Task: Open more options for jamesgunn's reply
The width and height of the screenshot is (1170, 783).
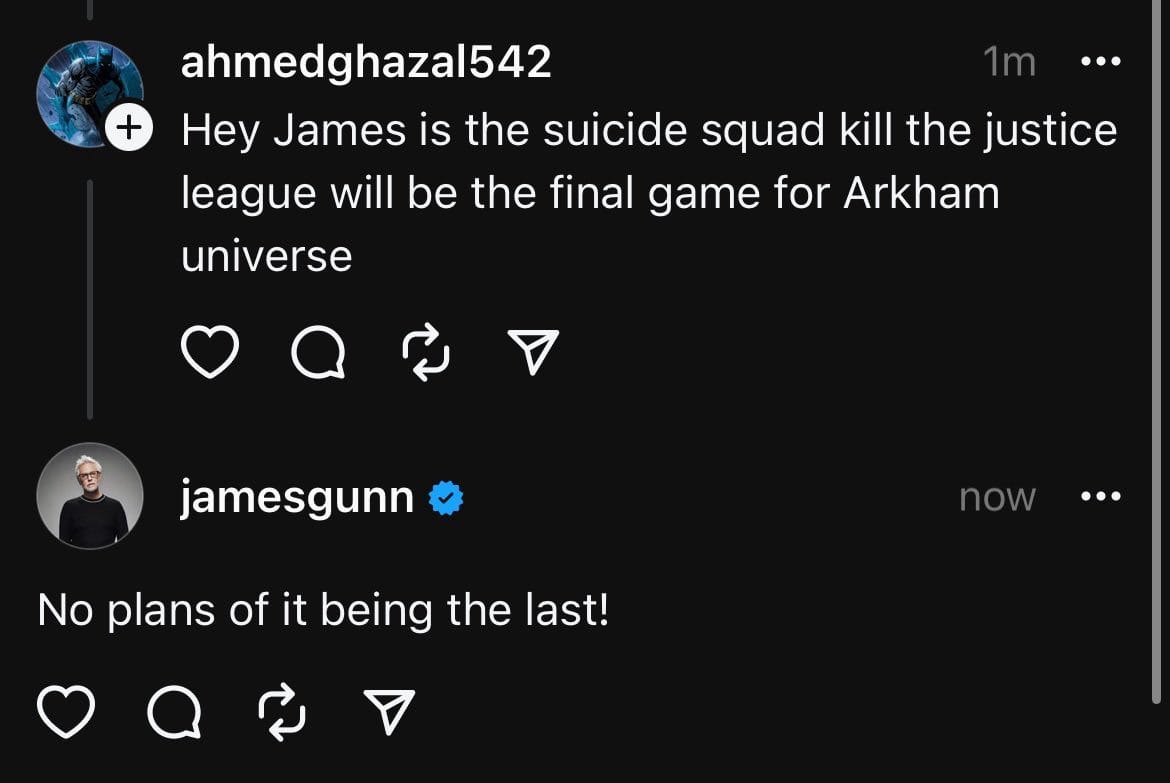Action: click(1101, 496)
